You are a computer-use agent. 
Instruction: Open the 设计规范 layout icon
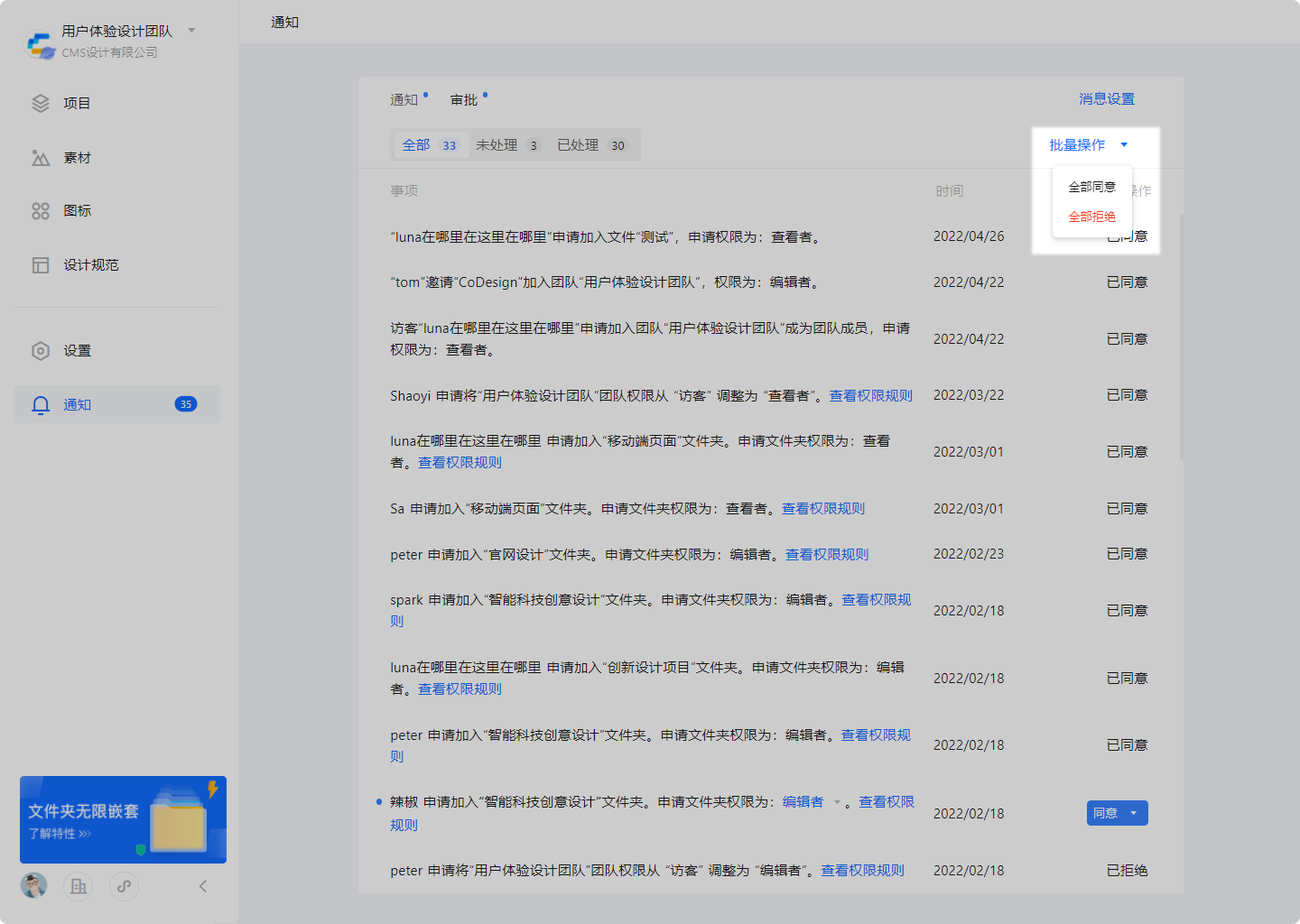pos(41,265)
